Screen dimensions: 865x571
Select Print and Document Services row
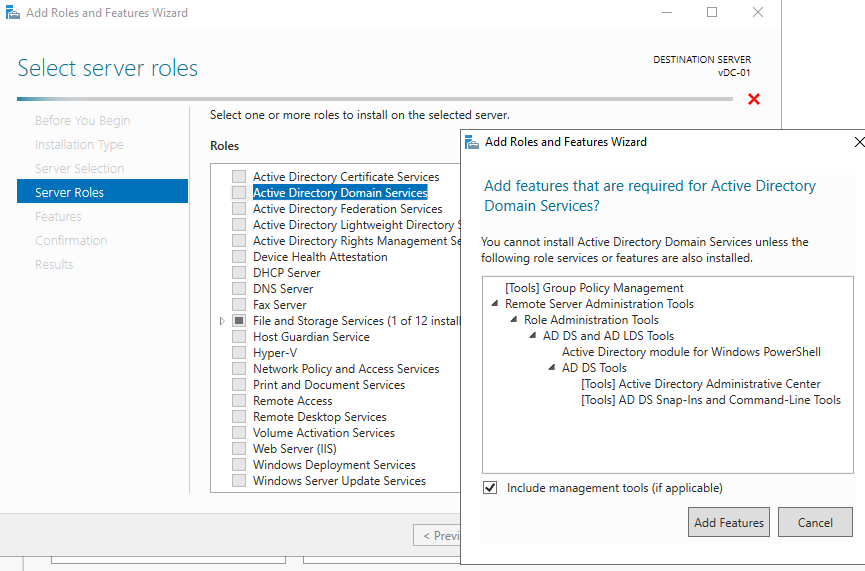pos(329,385)
